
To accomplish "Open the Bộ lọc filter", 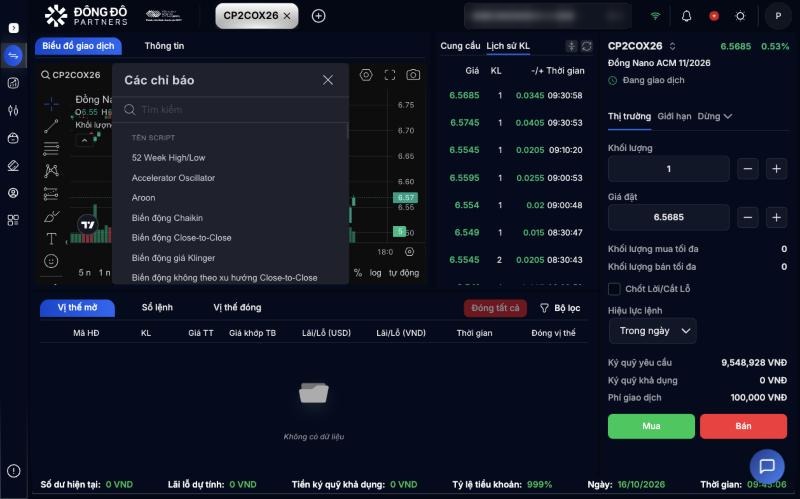I will click(x=560, y=308).
